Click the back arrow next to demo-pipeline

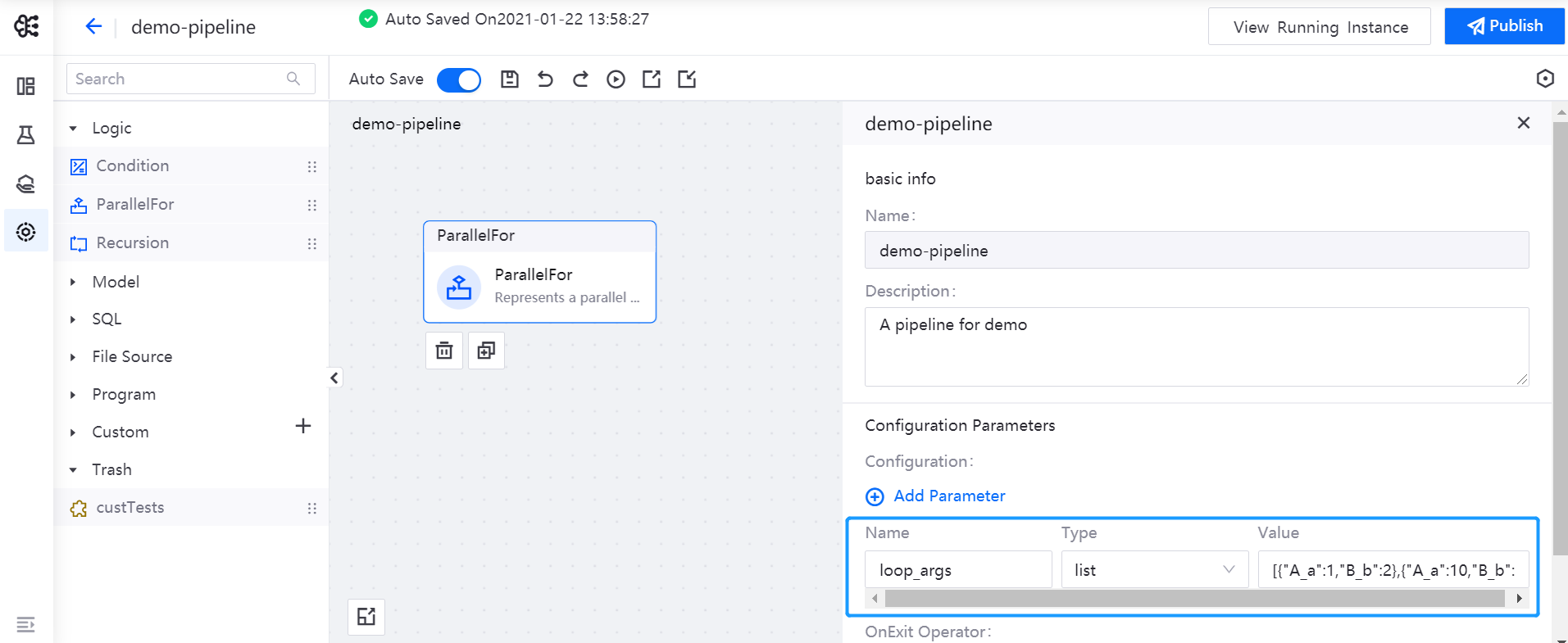93,27
